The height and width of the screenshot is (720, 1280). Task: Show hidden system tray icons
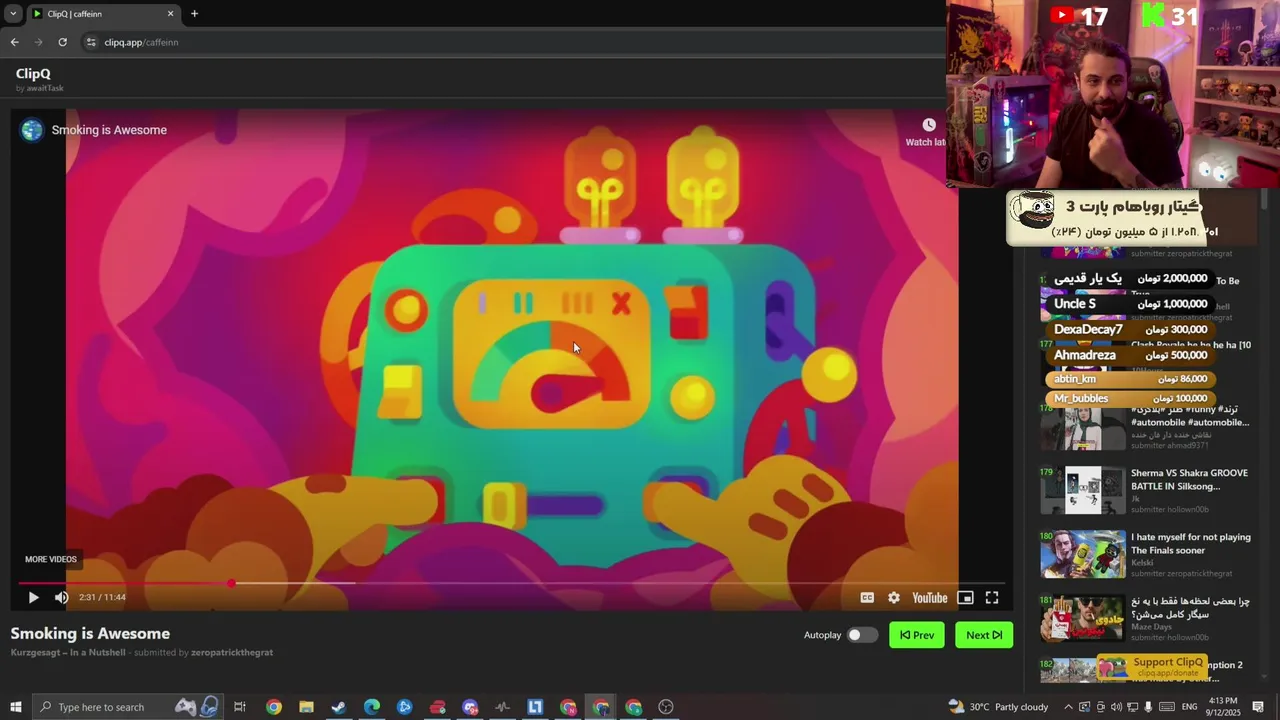tap(1068, 707)
